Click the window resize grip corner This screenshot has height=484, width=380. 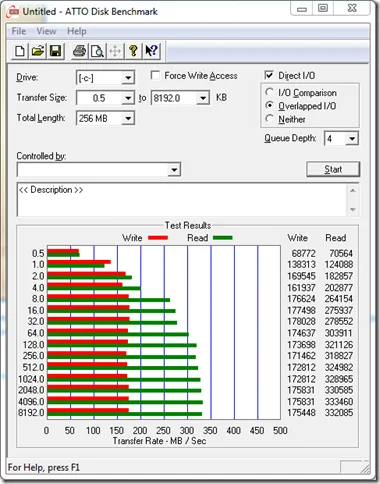(x=365, y=469)
